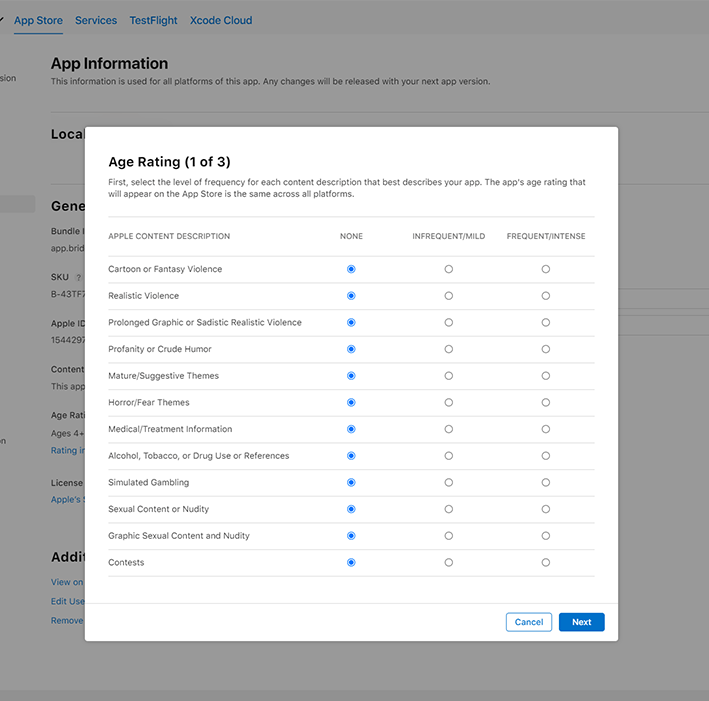Select Infrequent/Mild for Realistic Violence
Viewport: 709px width, 701px height.
click(x=449, y=296)
